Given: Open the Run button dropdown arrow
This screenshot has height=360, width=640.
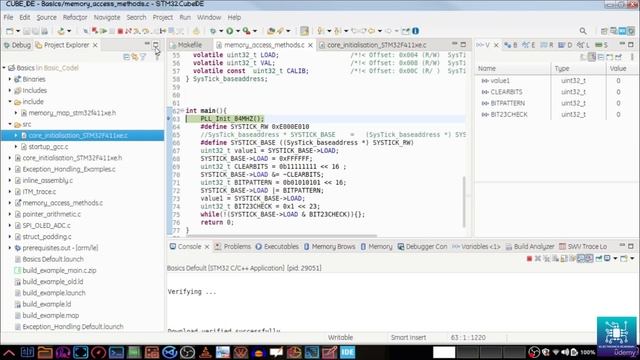Looking at the screenshot, I should (238, 31).
